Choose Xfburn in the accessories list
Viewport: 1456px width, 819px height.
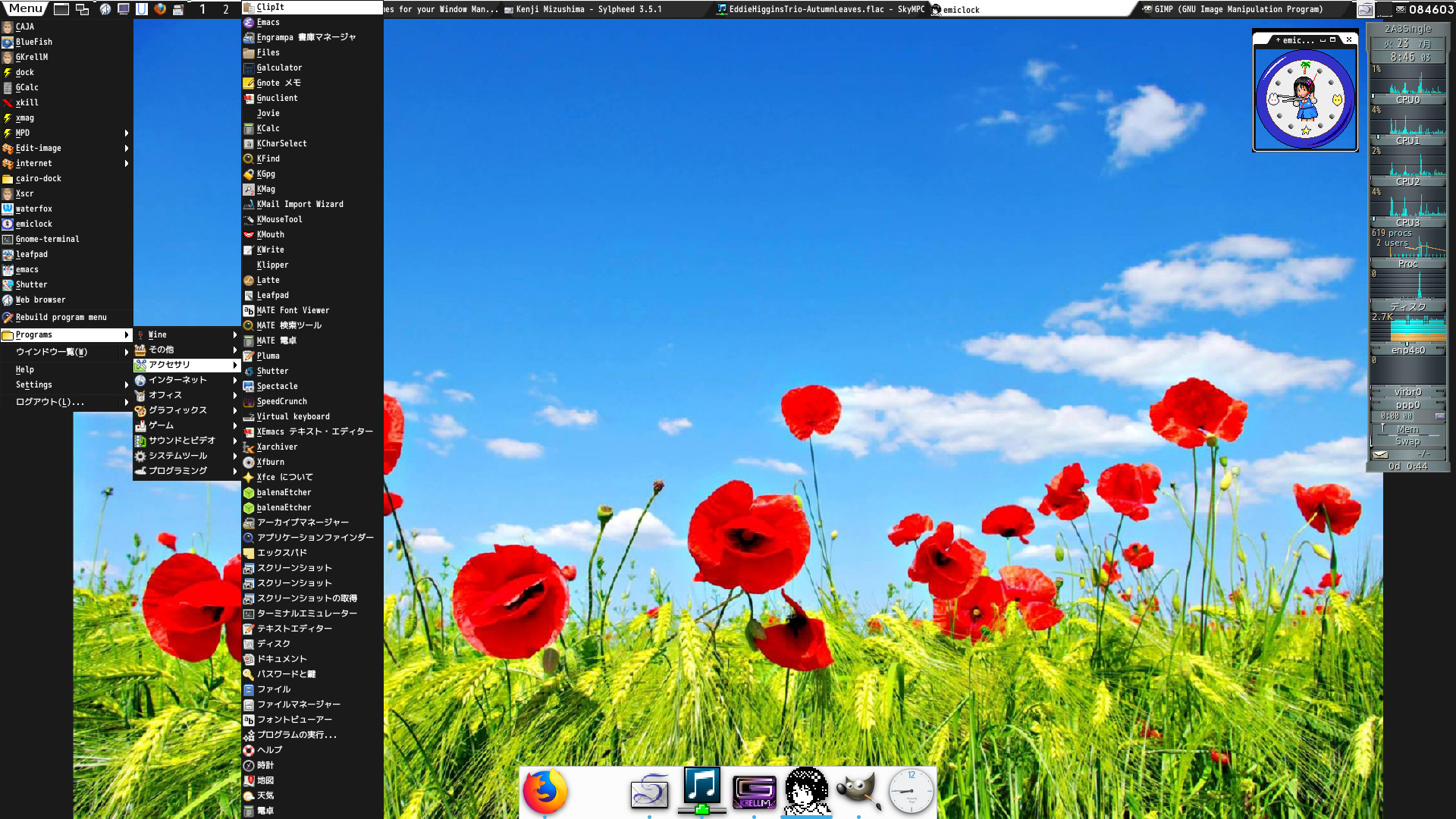(270, 462)
